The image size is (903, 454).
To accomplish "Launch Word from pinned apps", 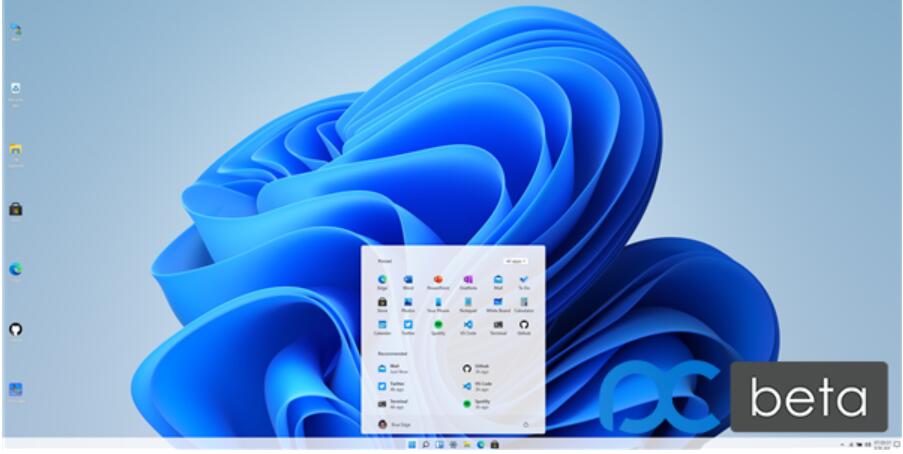I will pyautogui.click(x=408, y=282).
